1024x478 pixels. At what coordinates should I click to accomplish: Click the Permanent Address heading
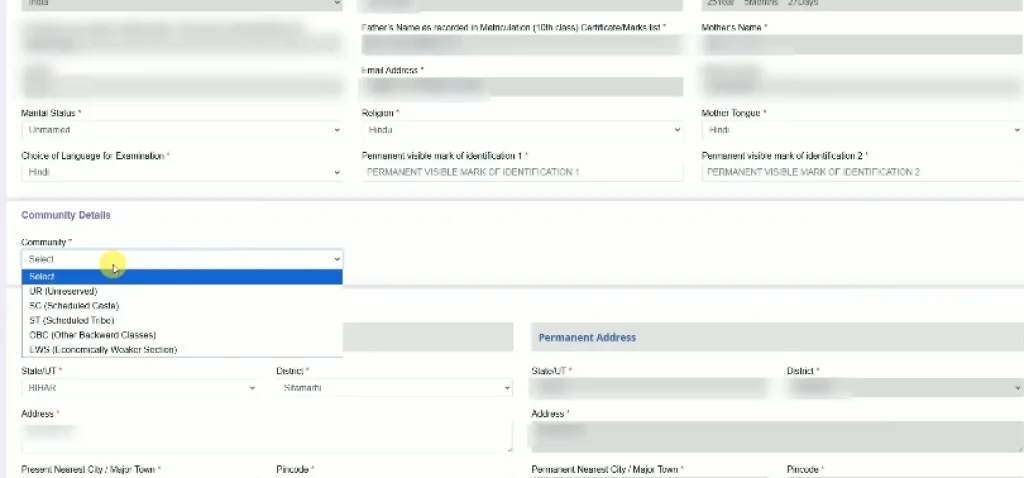point(586,338)
